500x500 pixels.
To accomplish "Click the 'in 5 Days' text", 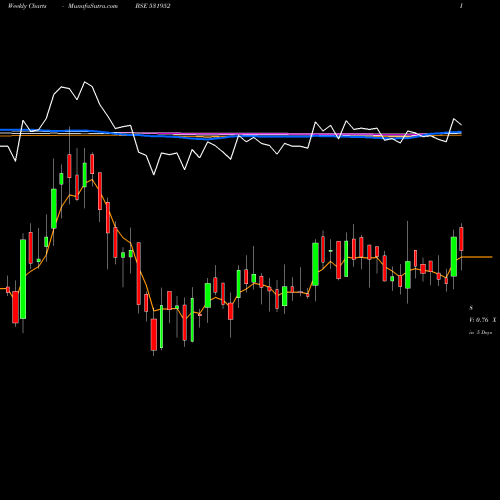I will 480,332.
